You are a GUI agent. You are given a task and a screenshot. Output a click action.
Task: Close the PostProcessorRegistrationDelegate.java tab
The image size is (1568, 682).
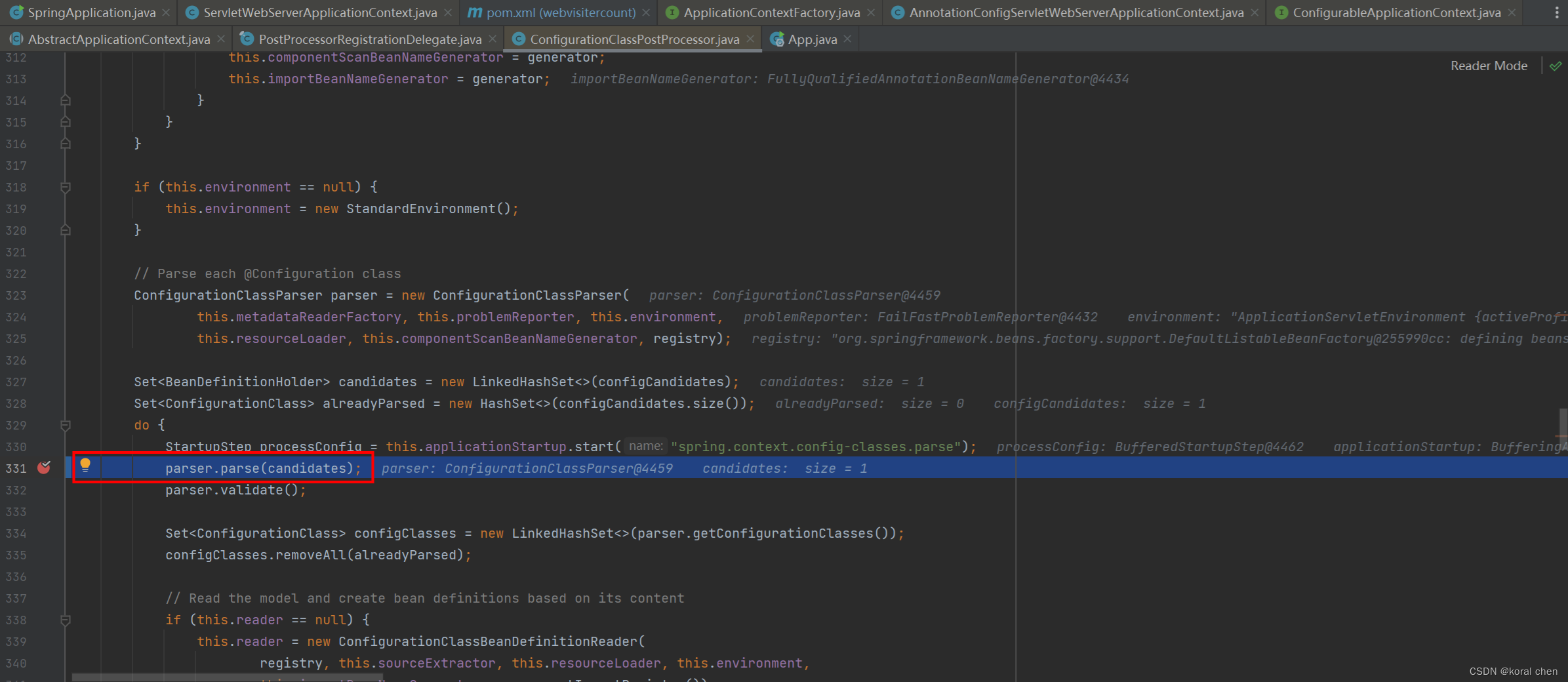point(493,39)
